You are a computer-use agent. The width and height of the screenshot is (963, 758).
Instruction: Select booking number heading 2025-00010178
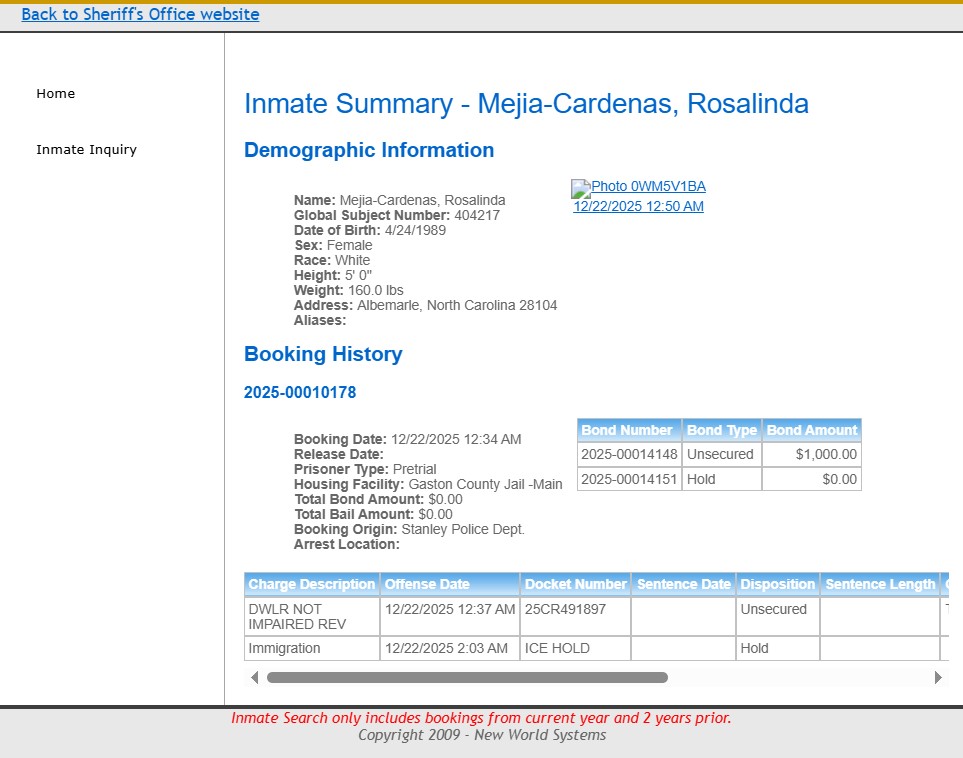click(300, 393)
